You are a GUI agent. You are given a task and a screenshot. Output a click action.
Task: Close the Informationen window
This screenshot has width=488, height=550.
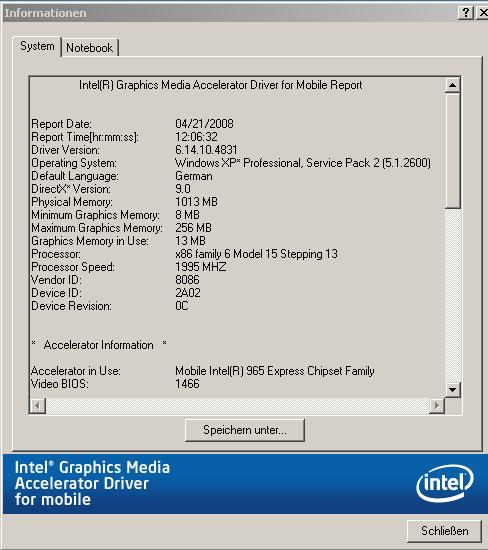pyautogui.click(x=483, y=13)
